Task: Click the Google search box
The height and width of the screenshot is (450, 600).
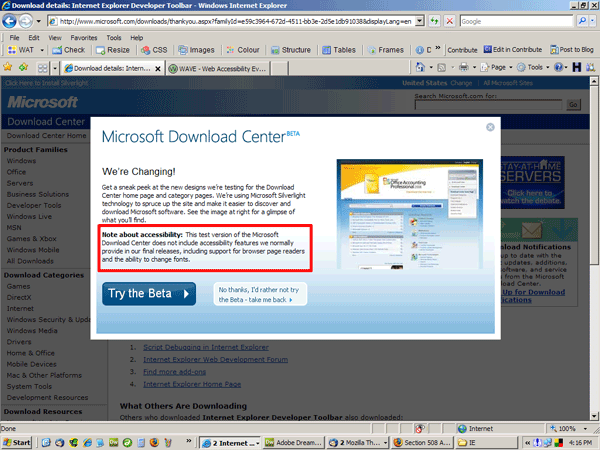Action: (x=517, y=21)
